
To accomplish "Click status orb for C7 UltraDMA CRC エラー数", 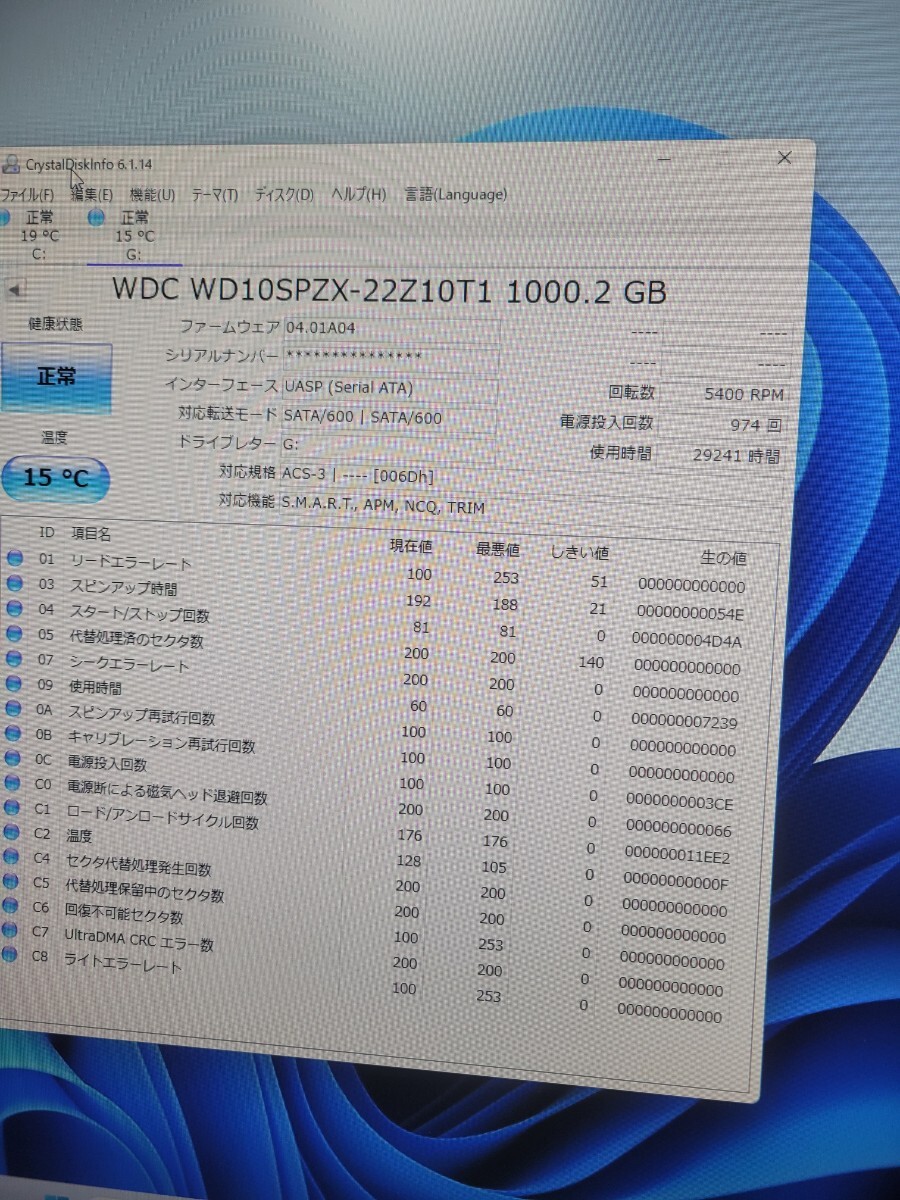I will [x=9, y=931].
